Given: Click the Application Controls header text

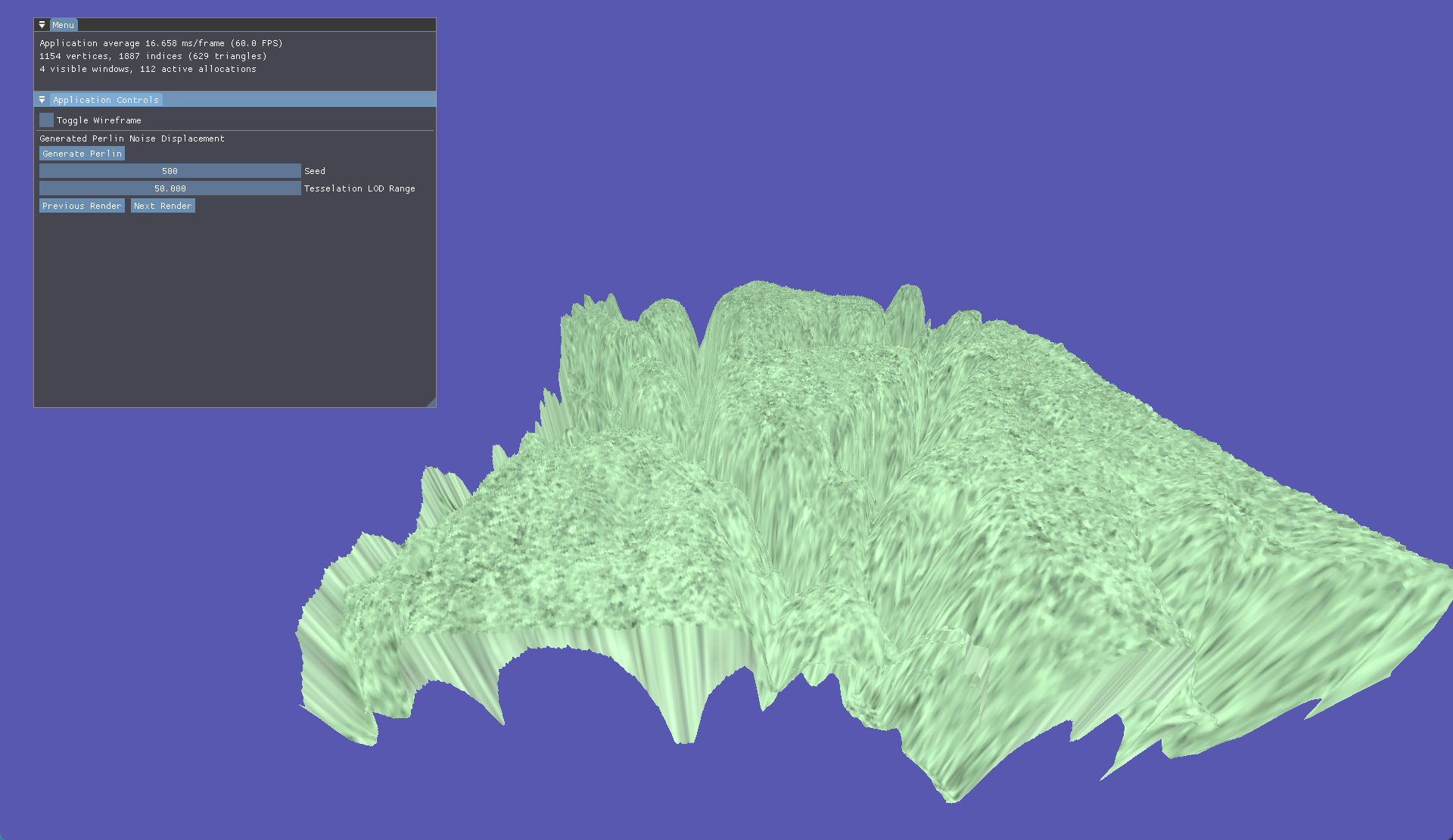Looking at the screenshot, I should coord(106,100).
